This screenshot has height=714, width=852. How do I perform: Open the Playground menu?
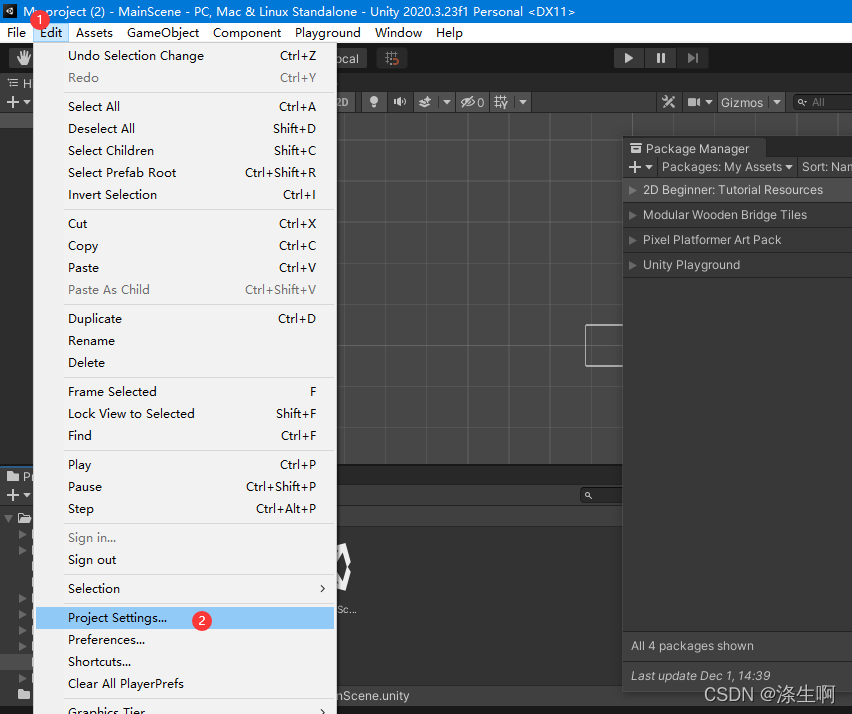tap(328, 33)
